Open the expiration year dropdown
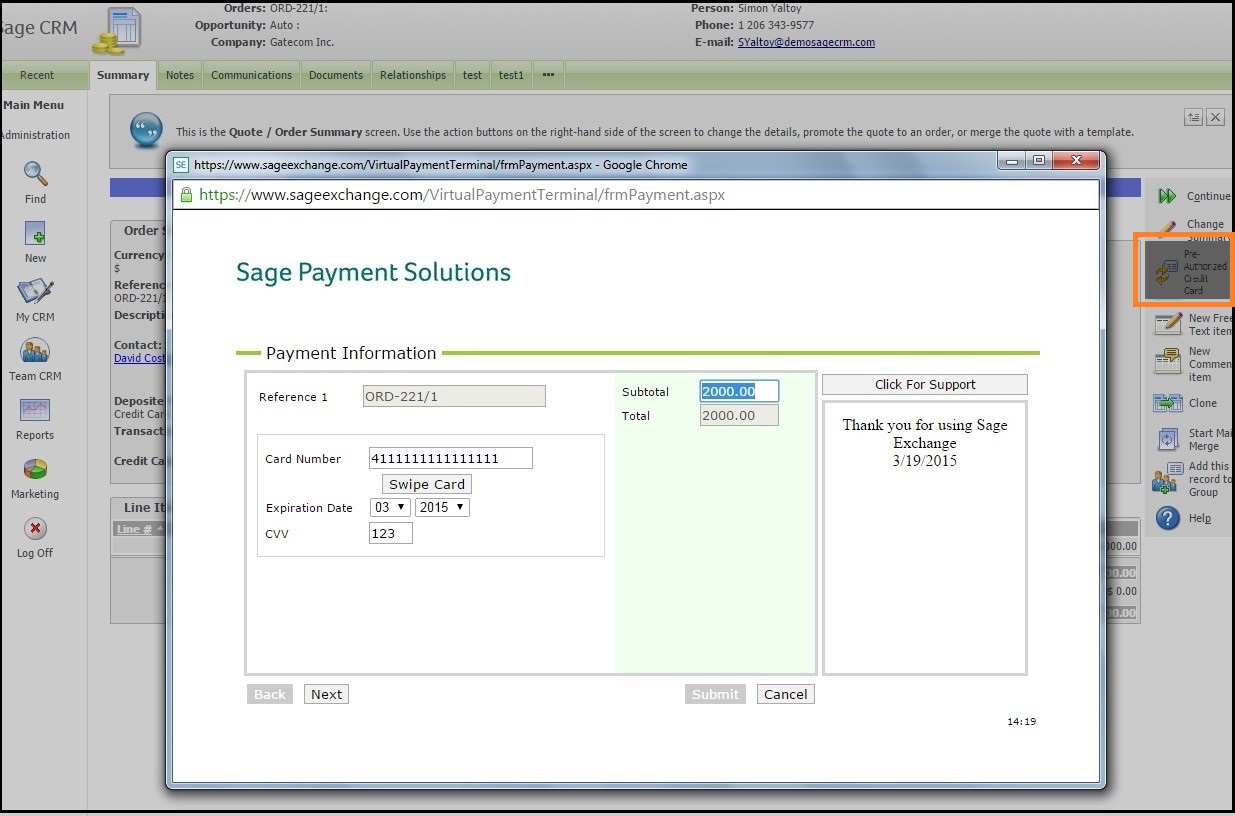The height and width of the screenshot is (816, 1235). tap(442, 507)
